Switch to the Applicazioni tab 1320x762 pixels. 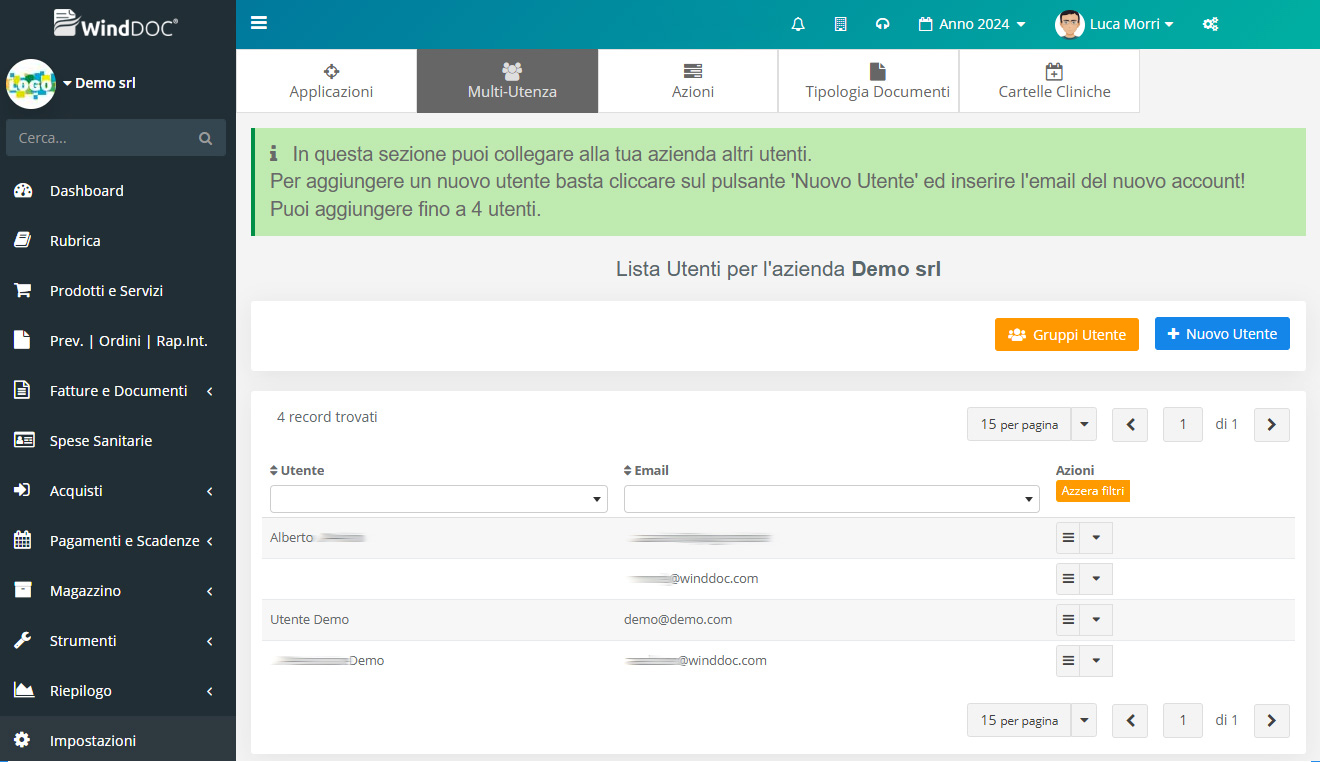(331, 81)
